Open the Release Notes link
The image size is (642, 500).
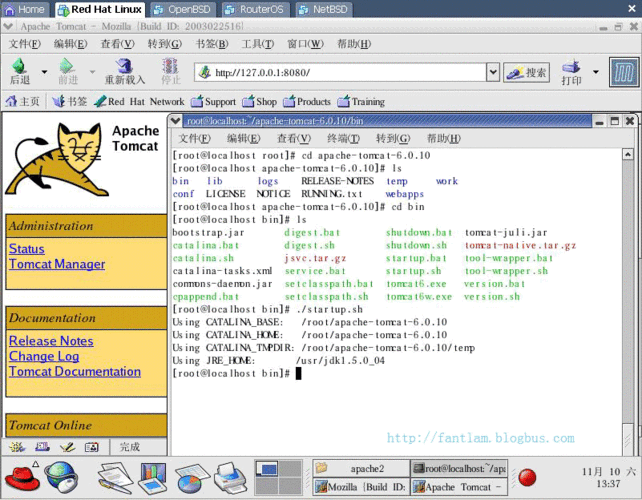point(51,341)
